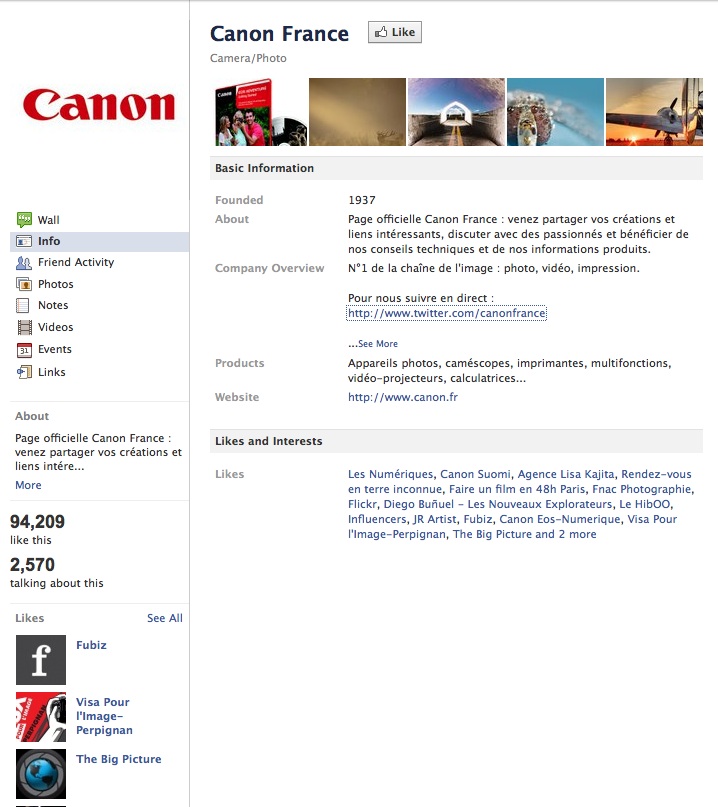This screenshot has height=807, width=718.
Task: Click the Fubiz name in sidebar
Action: point(91,645)
